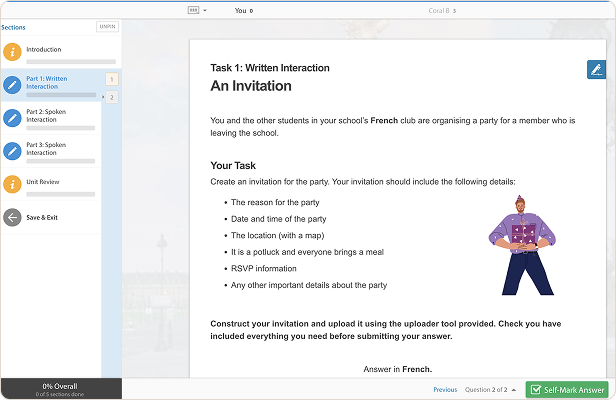Click the Save & Exit back arrow icon
The width and height of the screenshot is (616, 400).
point(12,217)
